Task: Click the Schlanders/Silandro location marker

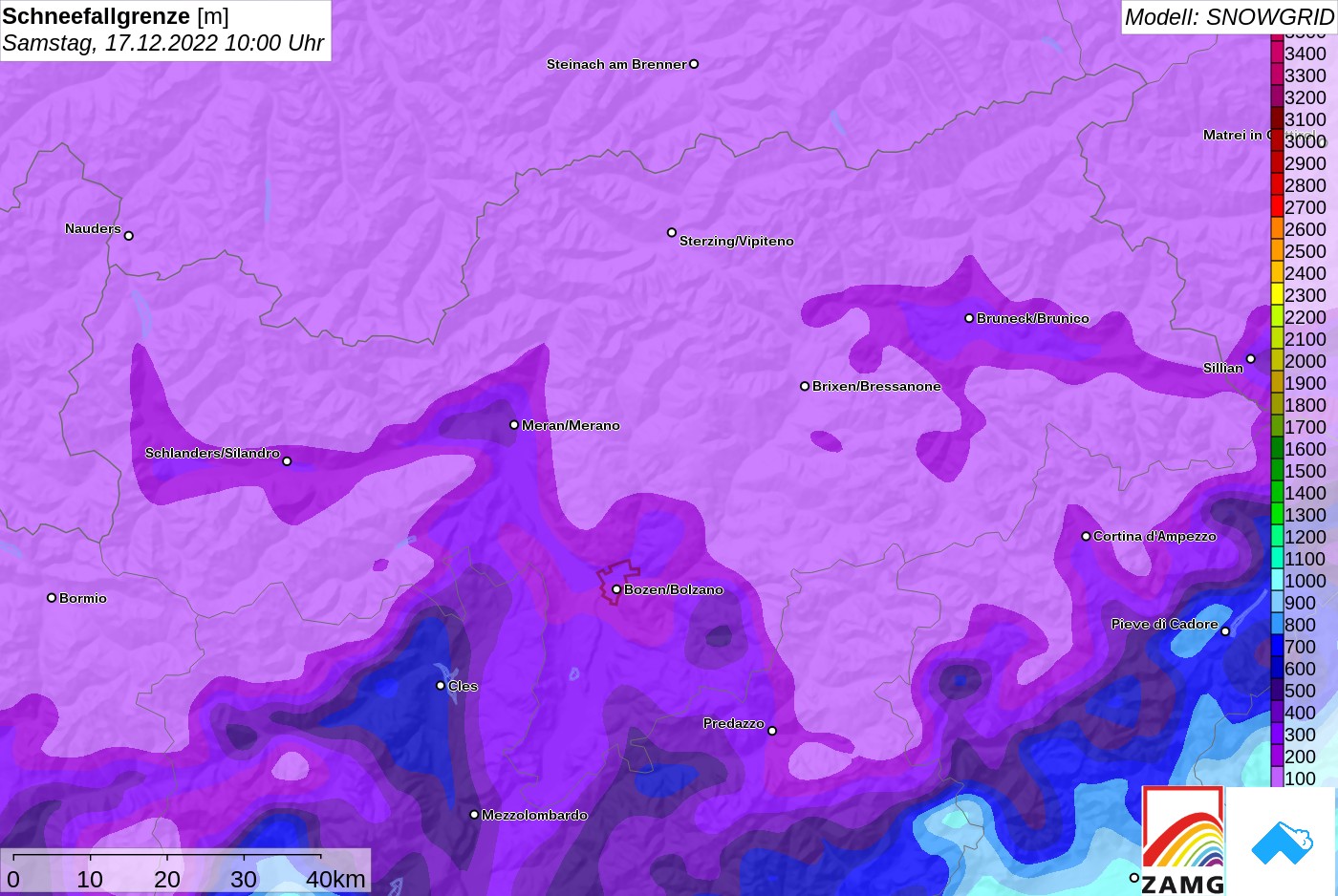Action: 287,461
